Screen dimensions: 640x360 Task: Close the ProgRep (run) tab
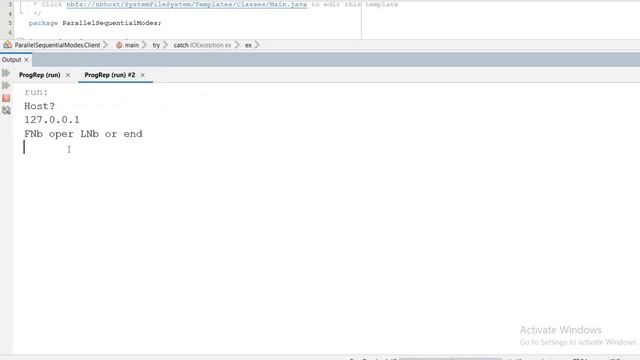(68, 75)
